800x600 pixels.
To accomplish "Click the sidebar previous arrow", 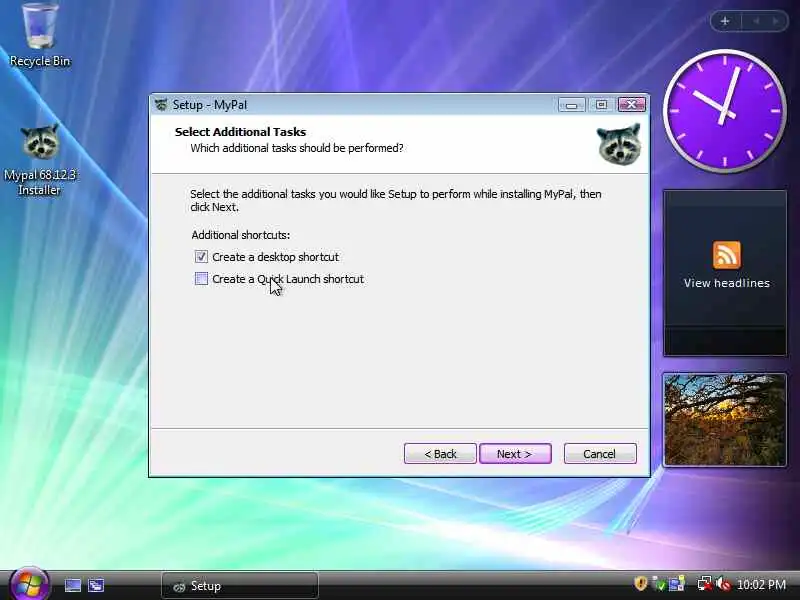I will 756,21.
